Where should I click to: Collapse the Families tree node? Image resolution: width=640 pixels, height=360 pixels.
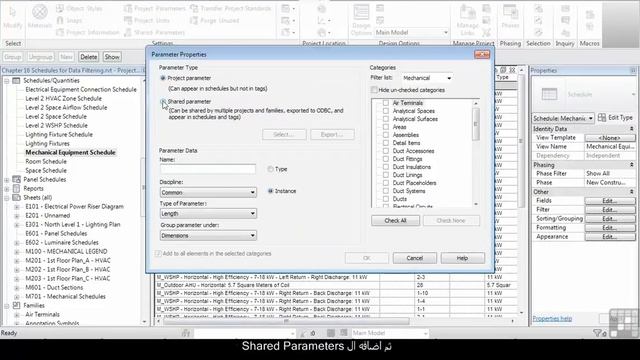[x=7, y=306]
